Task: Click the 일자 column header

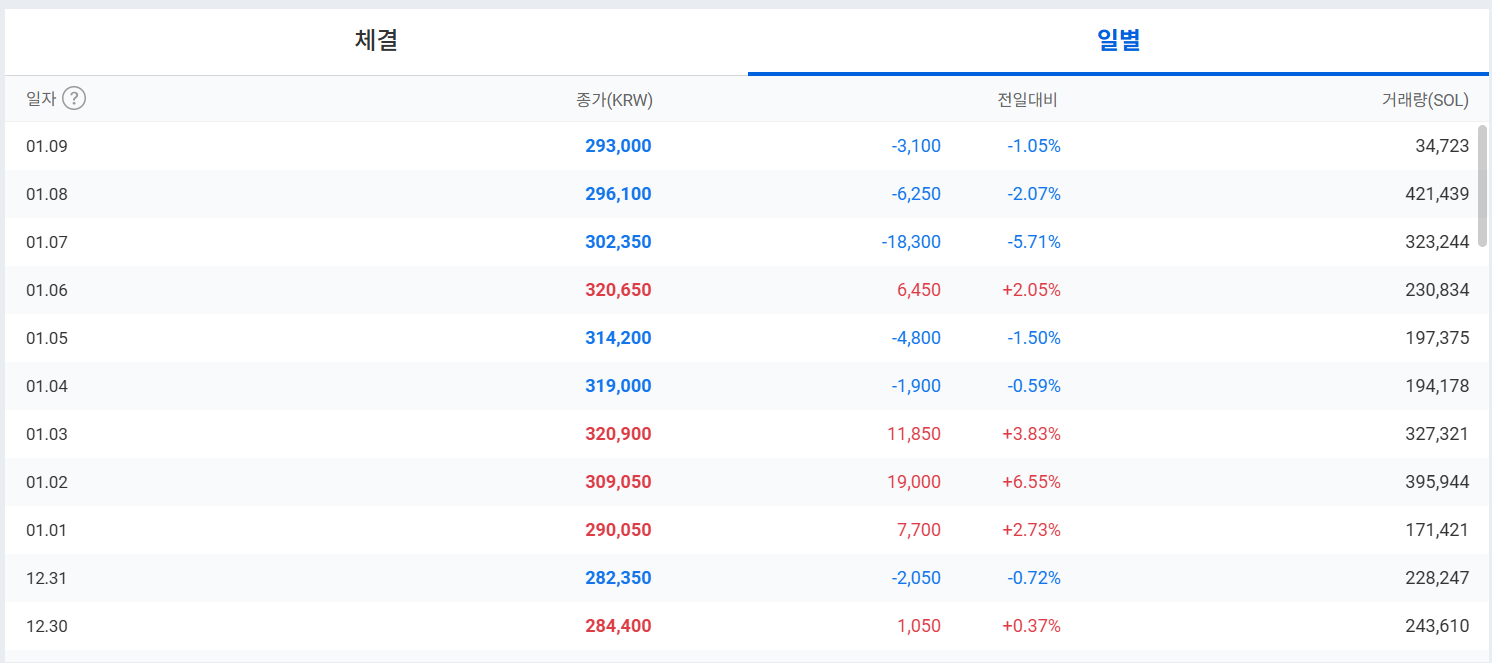Action: [x=41, y=98]
